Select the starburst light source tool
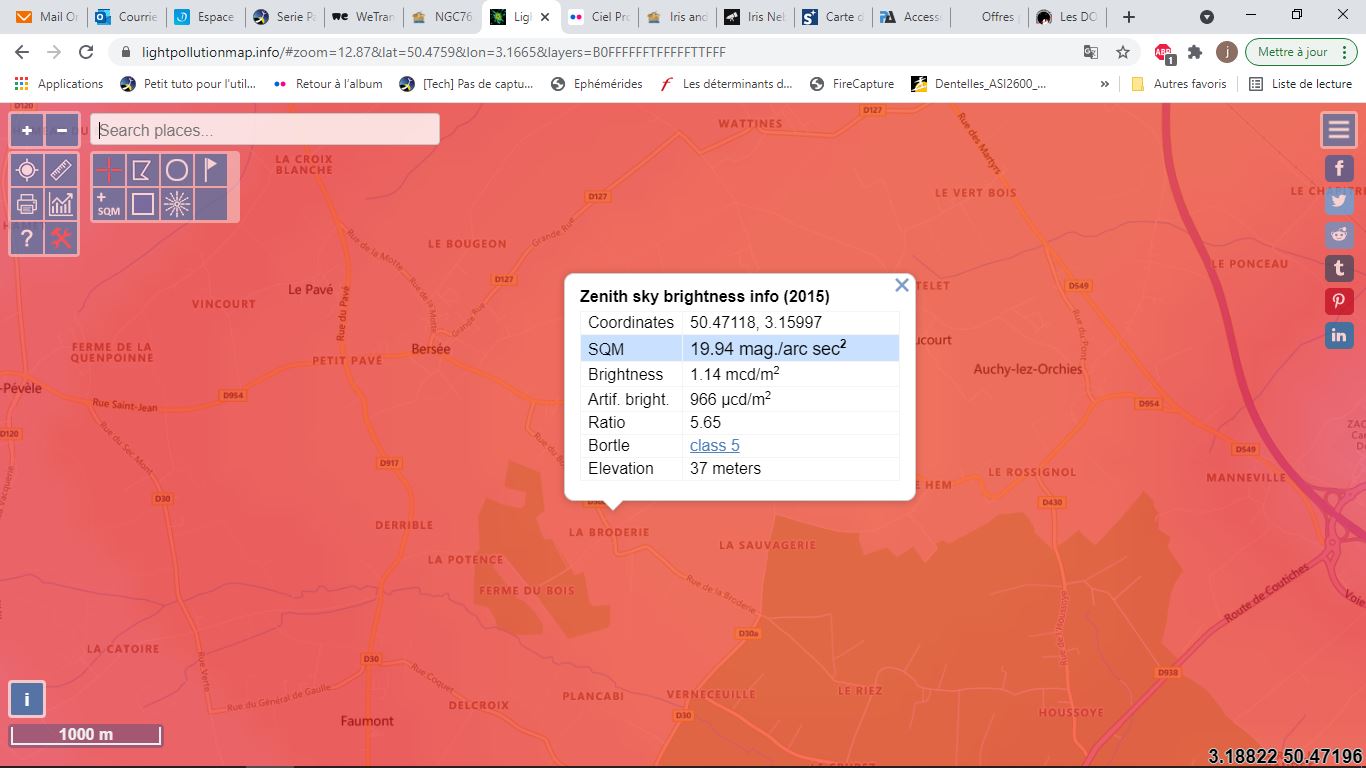This screenshot has height=768, width=1366. coord(177,204)
